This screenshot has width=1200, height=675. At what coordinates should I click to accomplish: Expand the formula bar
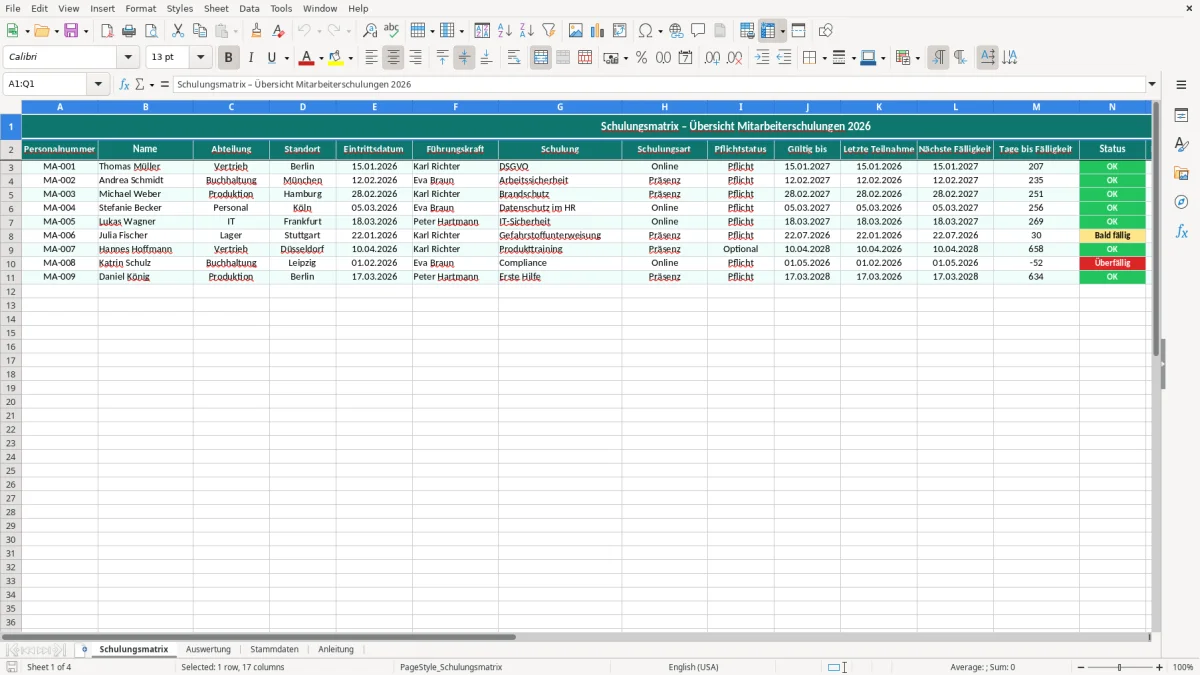(1152, 85)
